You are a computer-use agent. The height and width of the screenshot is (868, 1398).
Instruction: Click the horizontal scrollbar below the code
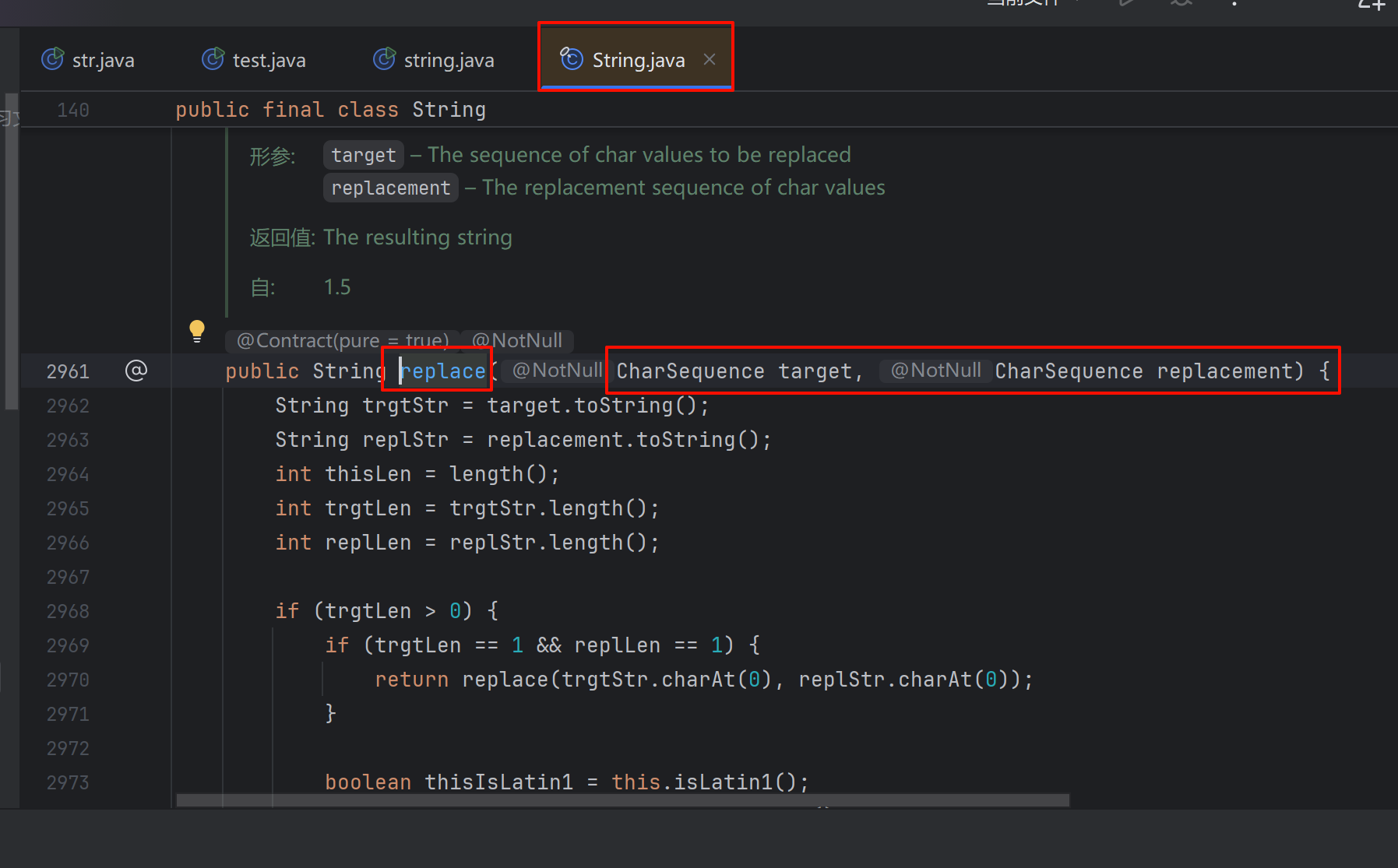click(x=622, y=800)
